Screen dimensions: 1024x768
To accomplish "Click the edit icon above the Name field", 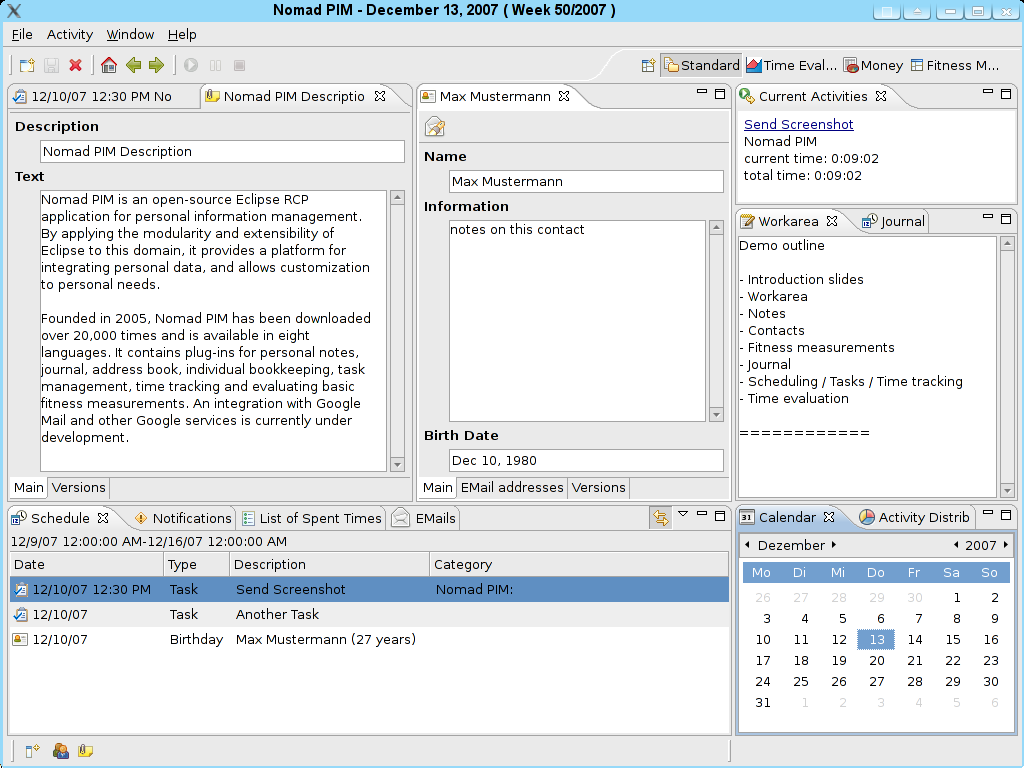I will [x=434, y=127].
